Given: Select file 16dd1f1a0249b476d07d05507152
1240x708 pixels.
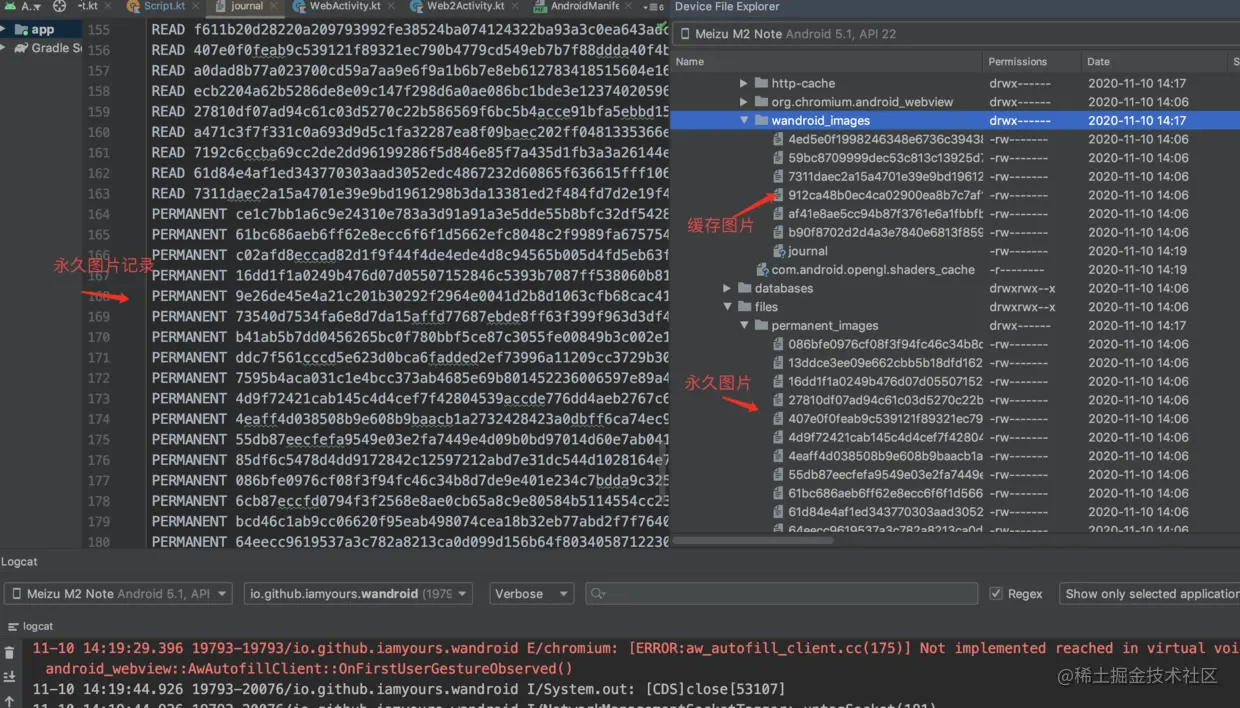Looking at the screenshot, I should (x=885, y=381).
